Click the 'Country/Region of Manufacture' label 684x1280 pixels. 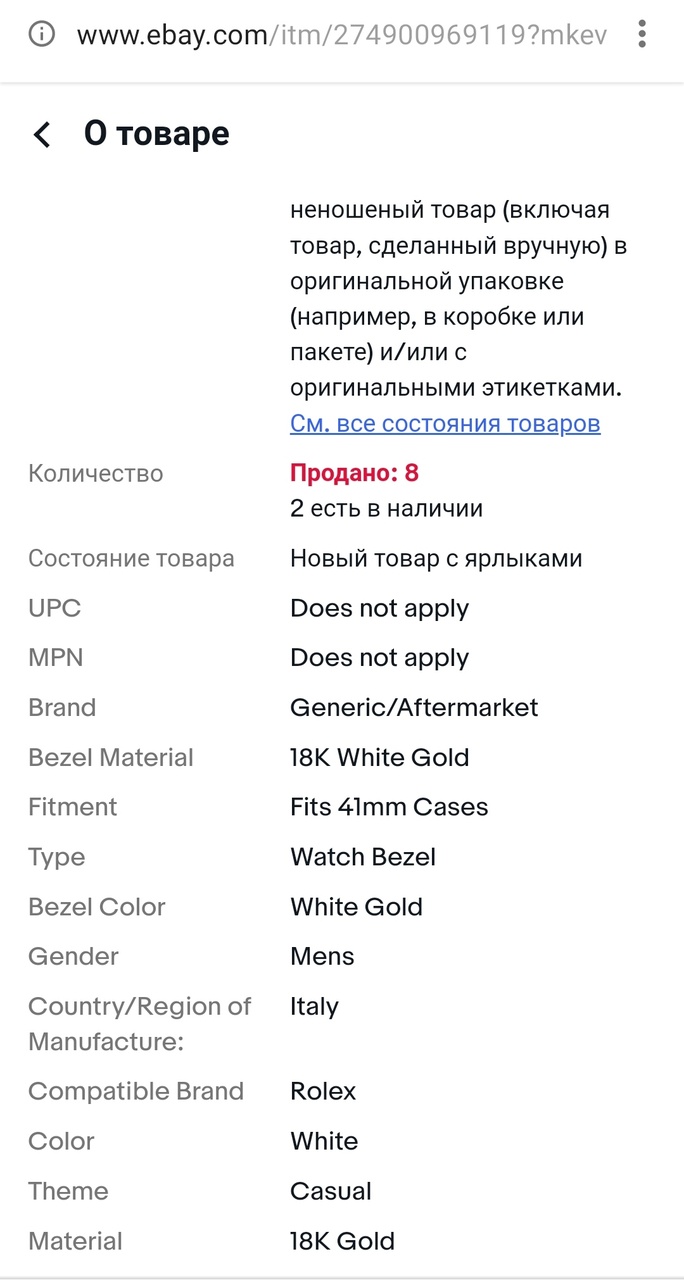(x=139, y=1024)
